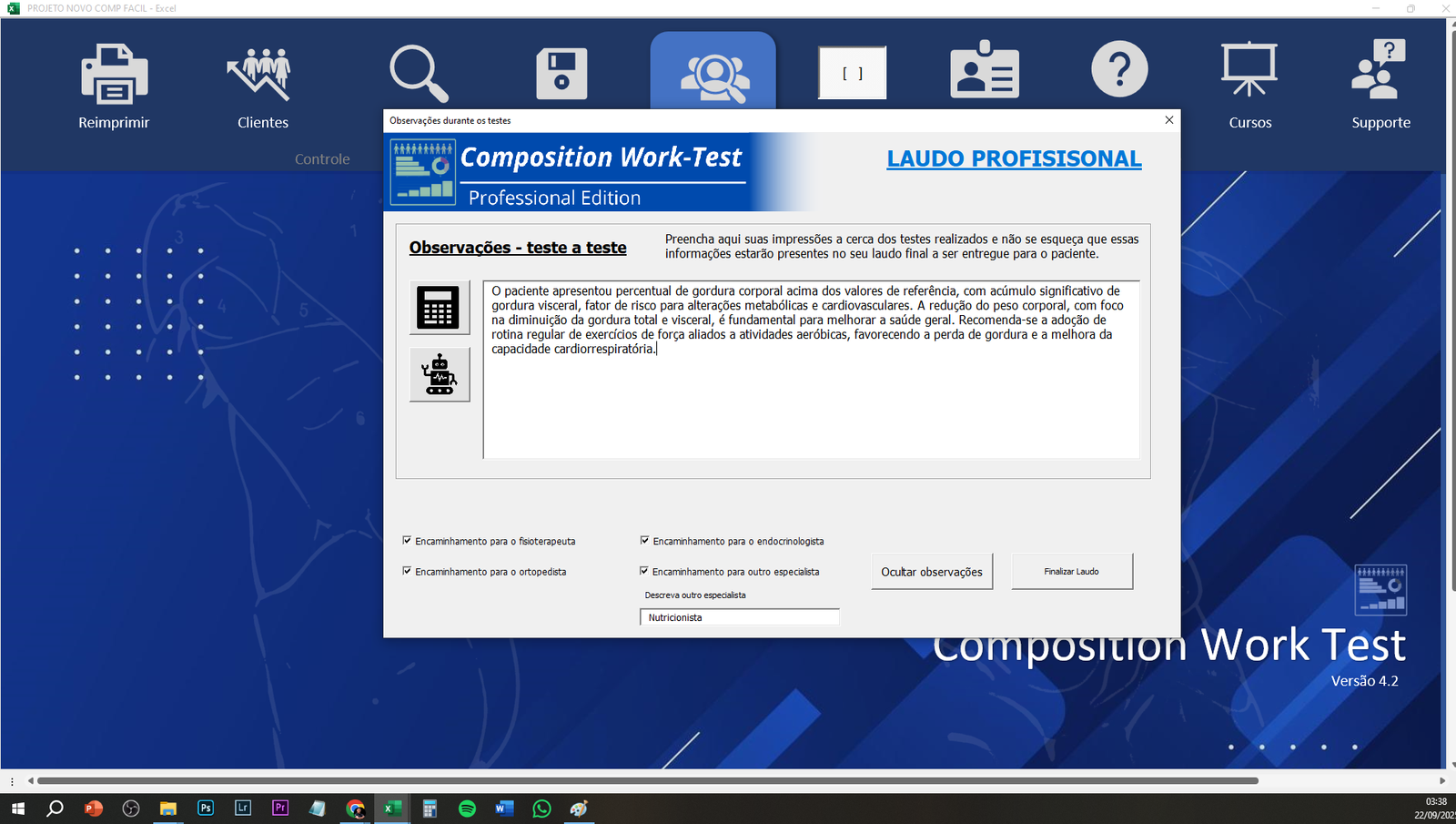Open the ID card badge icon
The width and height of the screenshot is (1456, 824).
985,70
